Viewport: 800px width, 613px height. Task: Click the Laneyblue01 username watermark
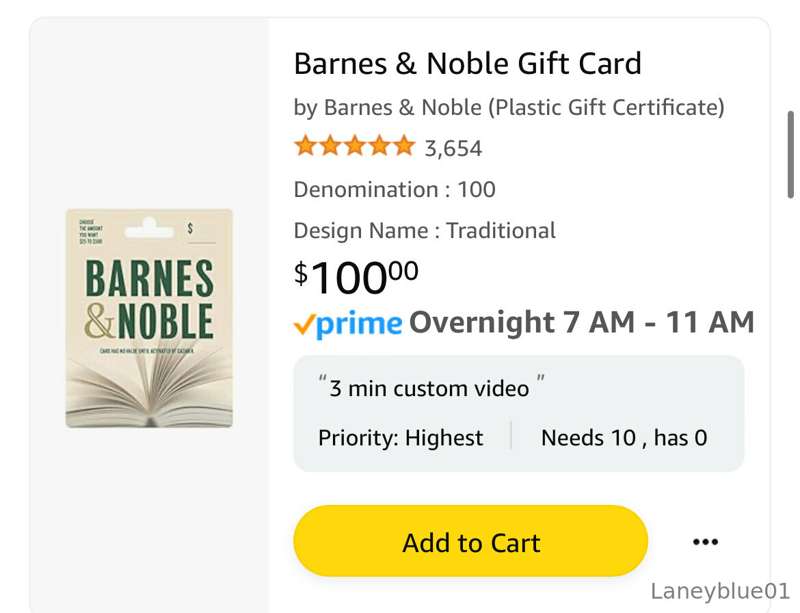[x=720, y=591]
